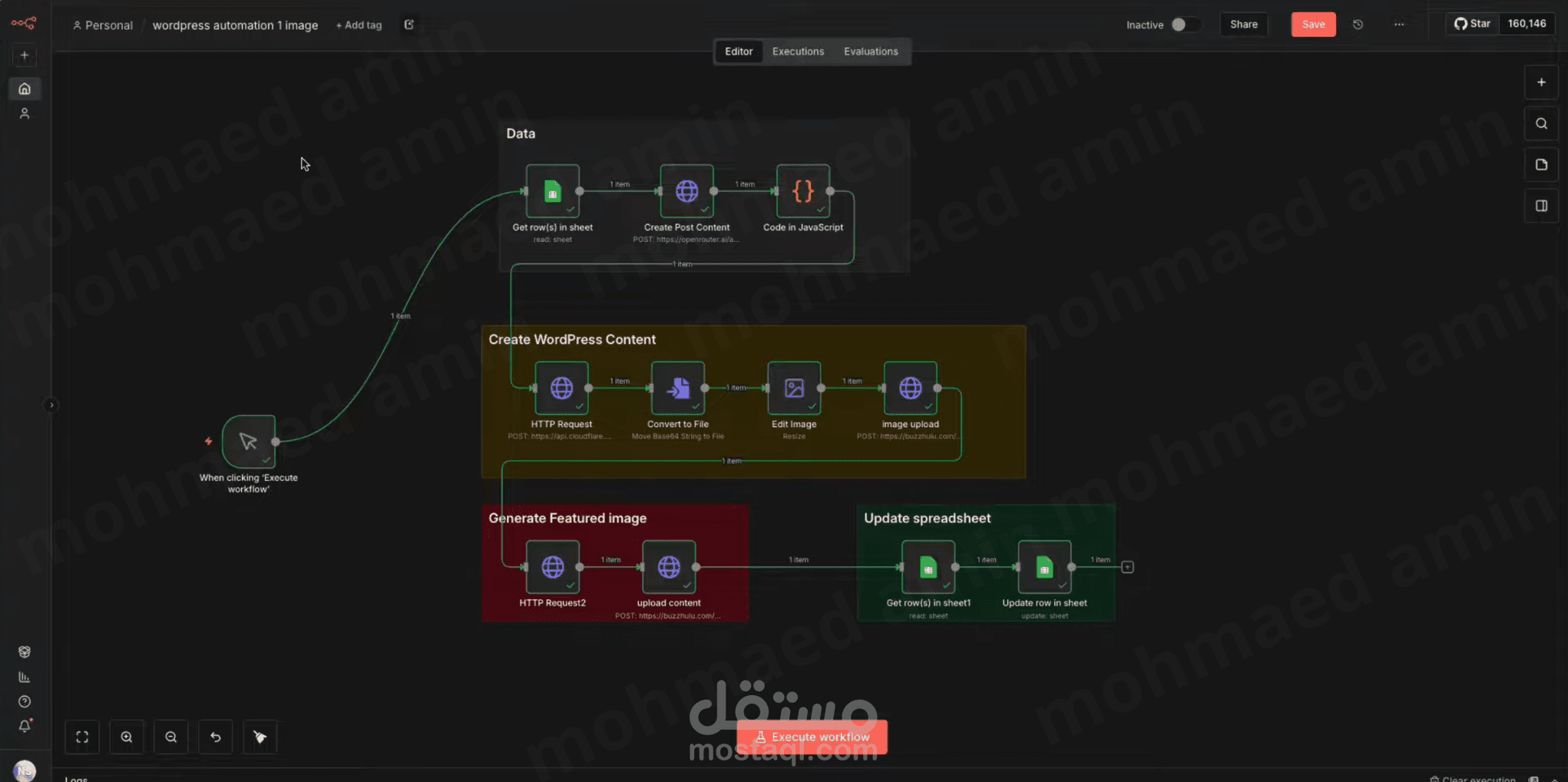Open the three-dot more options menu
1568x782 pixels.
(x=1399, y=25)
